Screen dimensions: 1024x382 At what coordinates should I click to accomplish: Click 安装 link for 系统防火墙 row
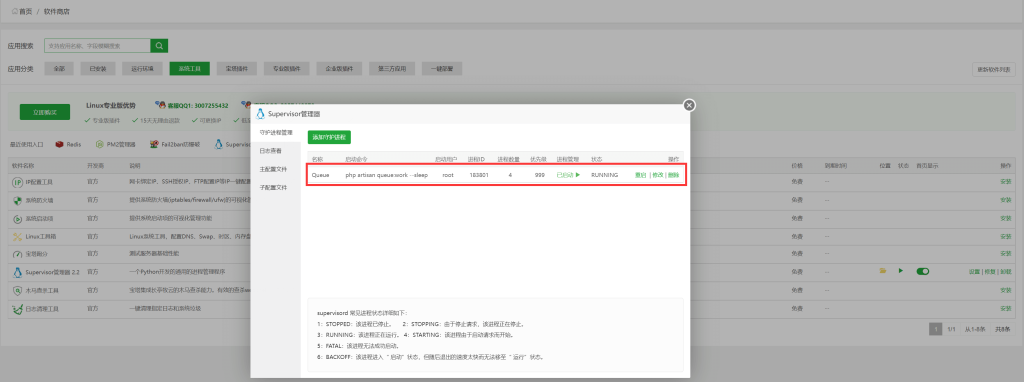click(x=1006, y=200)
